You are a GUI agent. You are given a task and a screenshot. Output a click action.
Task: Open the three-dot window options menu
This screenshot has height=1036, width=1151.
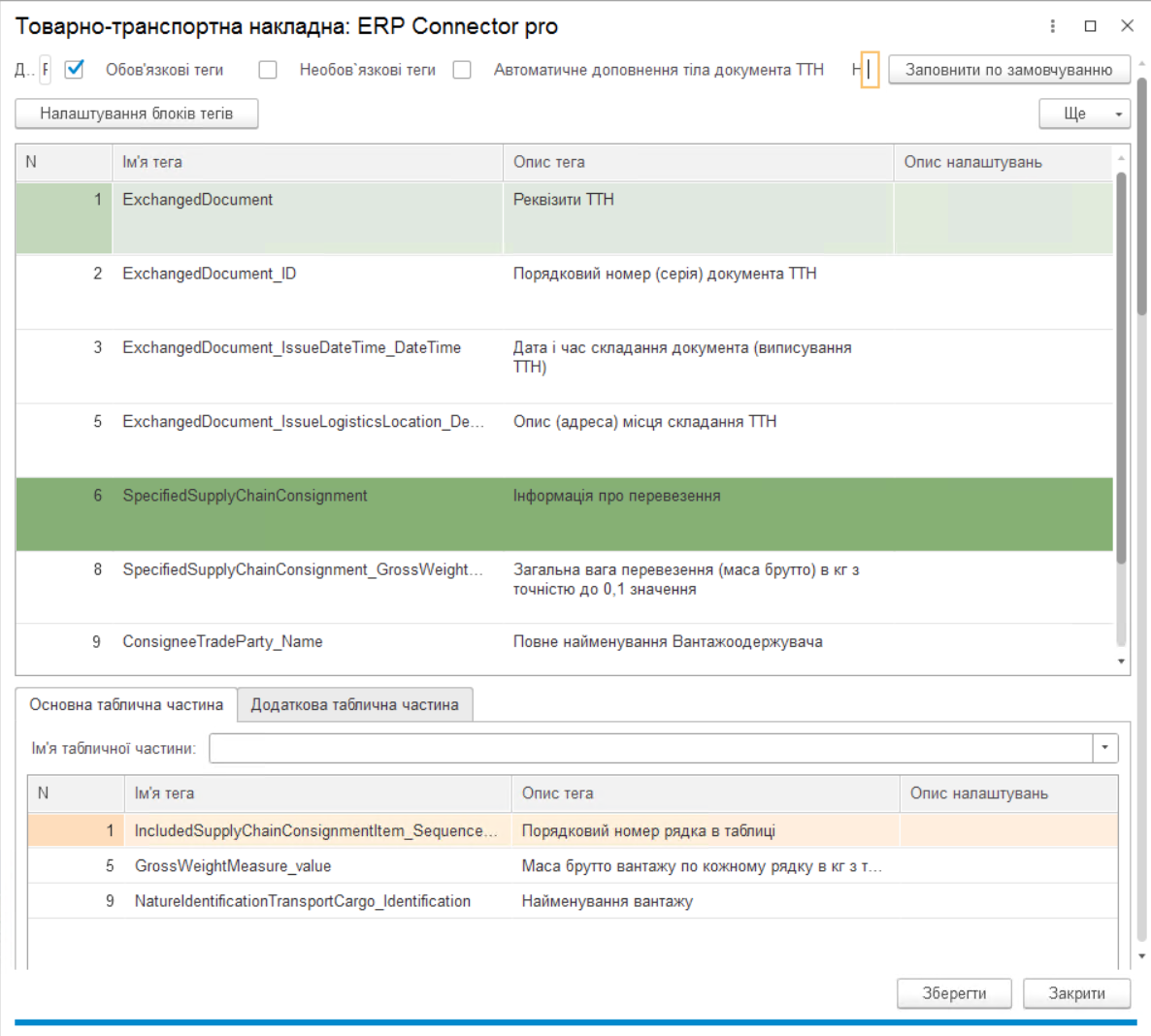point(1053,26)
